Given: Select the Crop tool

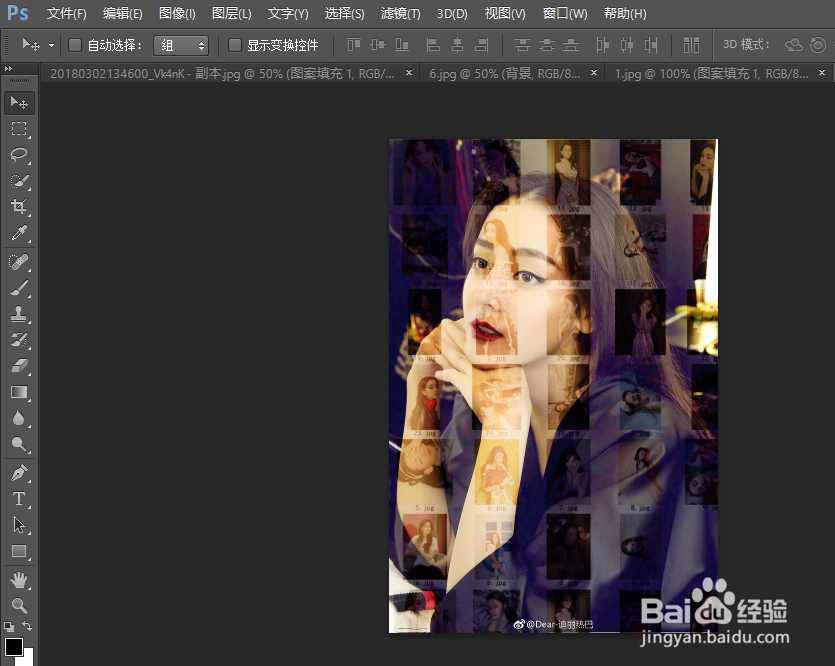Looking at the screenshot, I should (19, 207).
